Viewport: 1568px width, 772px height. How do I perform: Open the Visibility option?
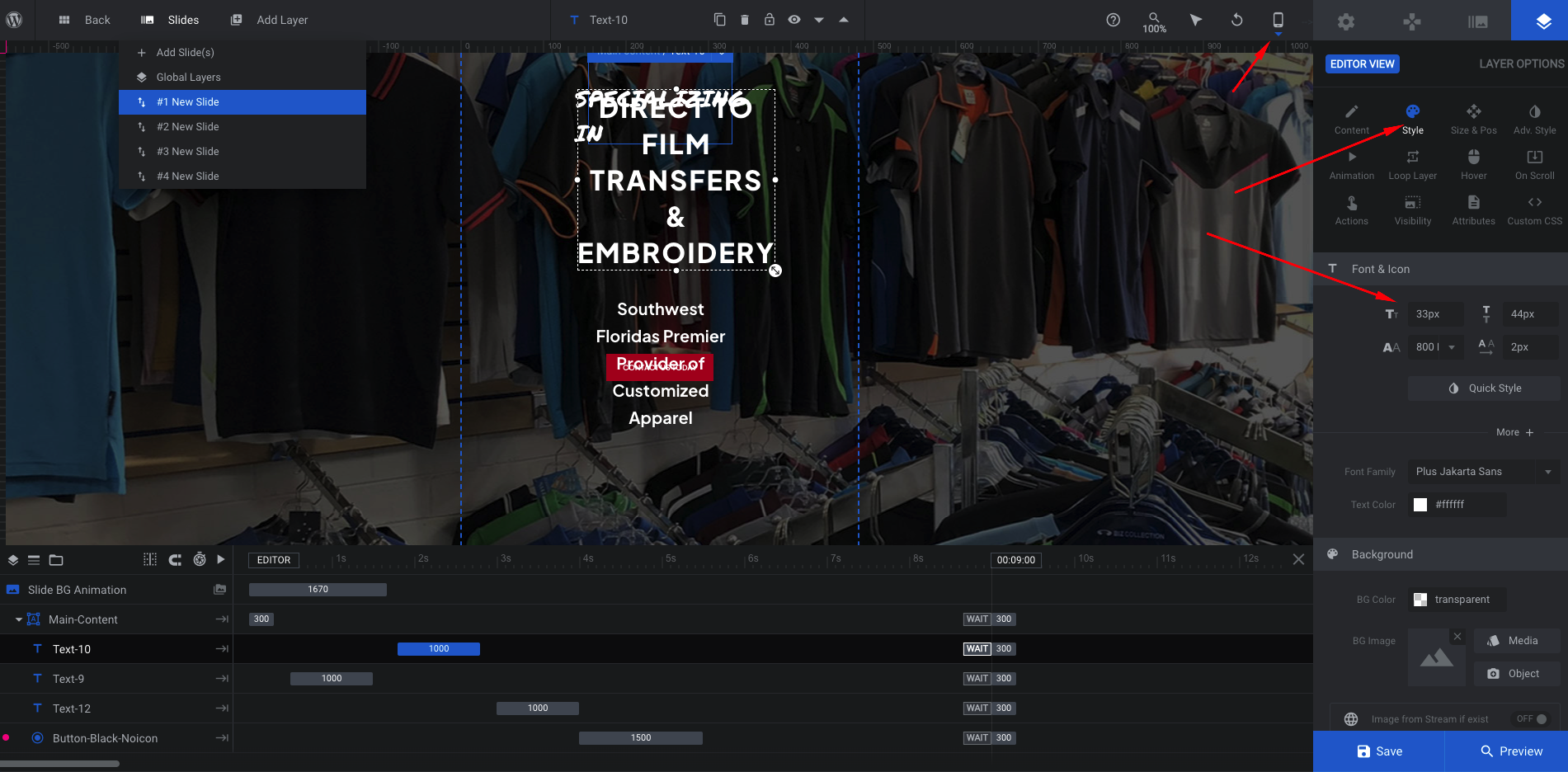(1412, 210)
